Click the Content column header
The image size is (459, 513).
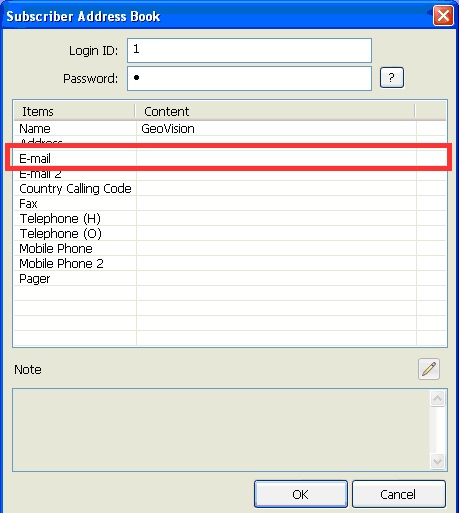[x=275, y=111]
